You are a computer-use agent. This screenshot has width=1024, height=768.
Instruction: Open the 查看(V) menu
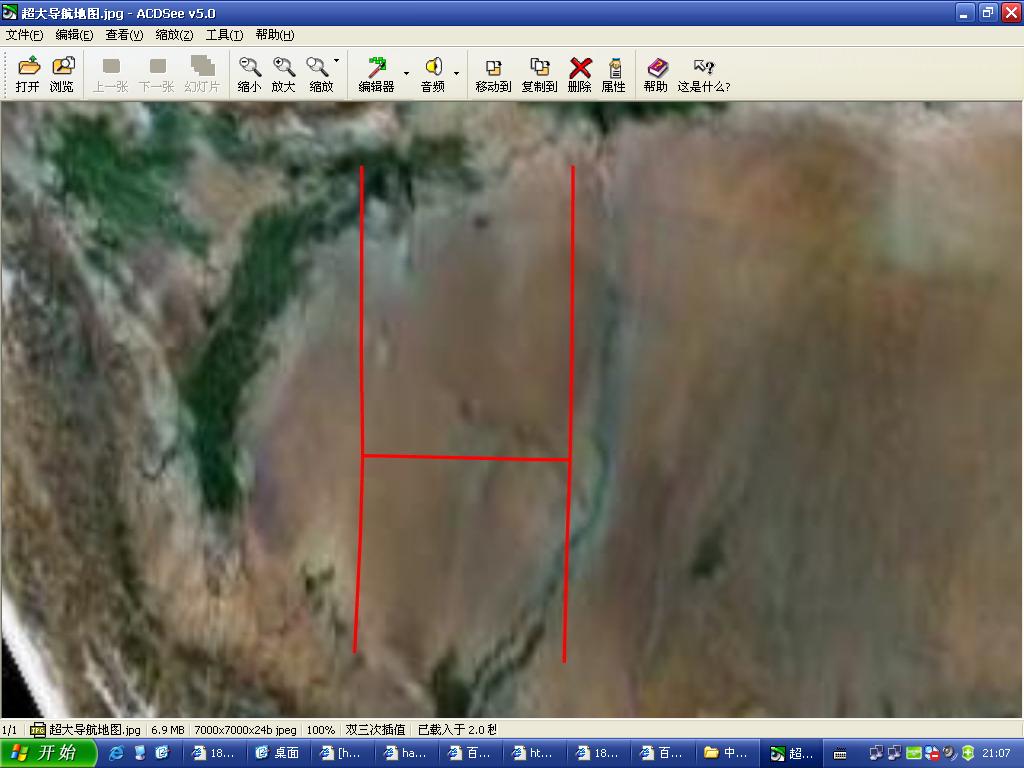(x=124, y=35)
